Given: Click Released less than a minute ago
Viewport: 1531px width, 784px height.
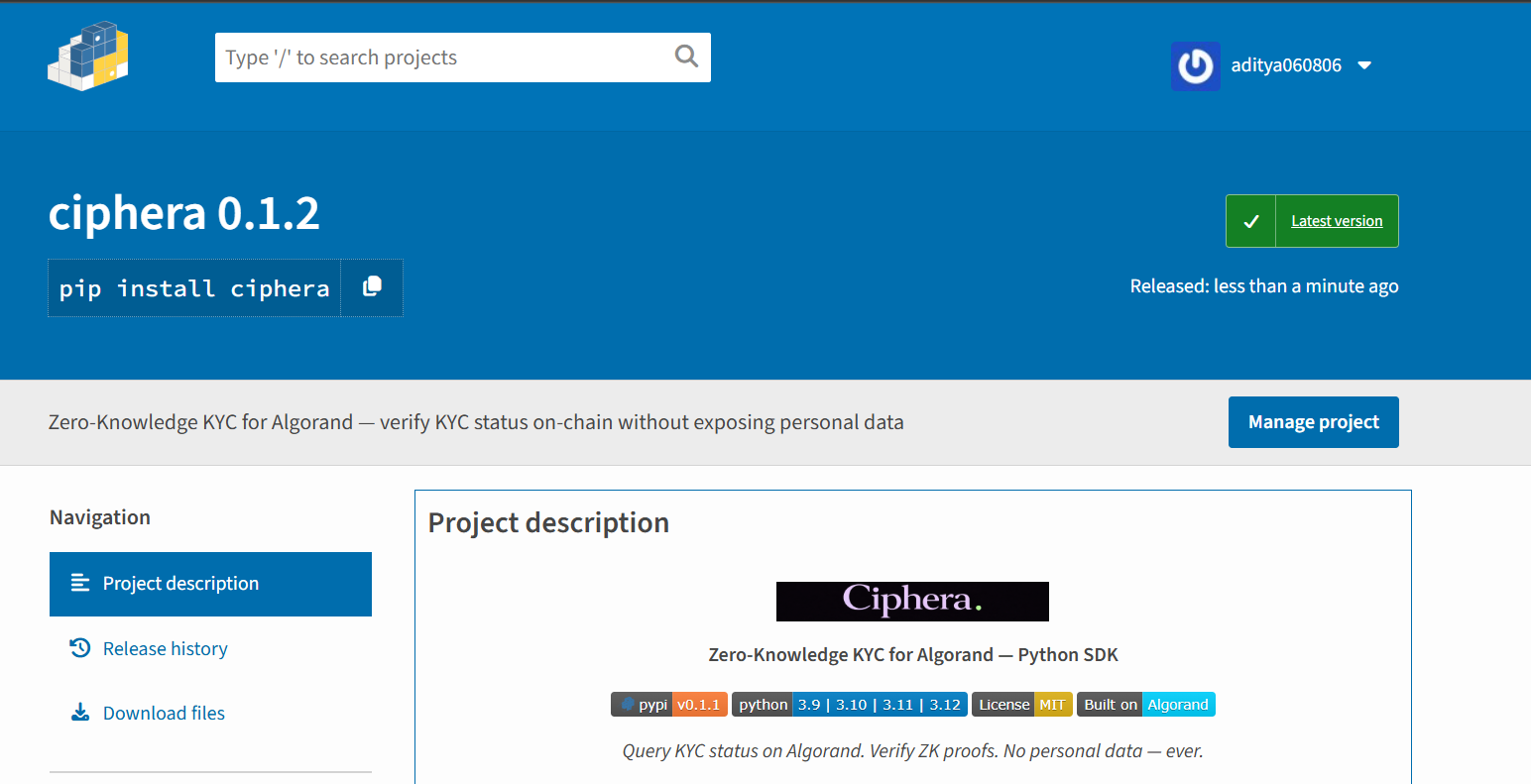Looking at the screenshot, I should click(x=1264, y=286).
